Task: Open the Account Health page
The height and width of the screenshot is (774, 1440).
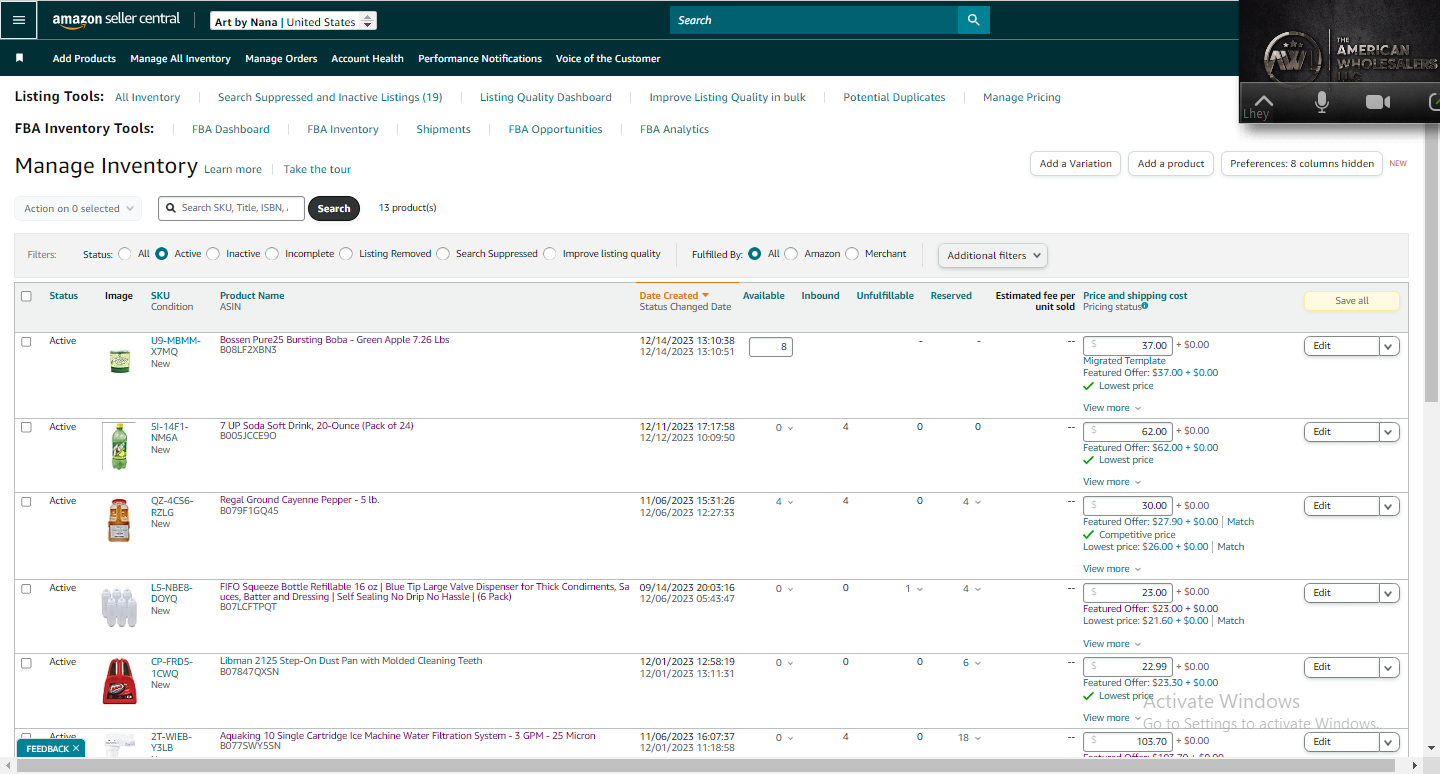Action: click(367, 59)
